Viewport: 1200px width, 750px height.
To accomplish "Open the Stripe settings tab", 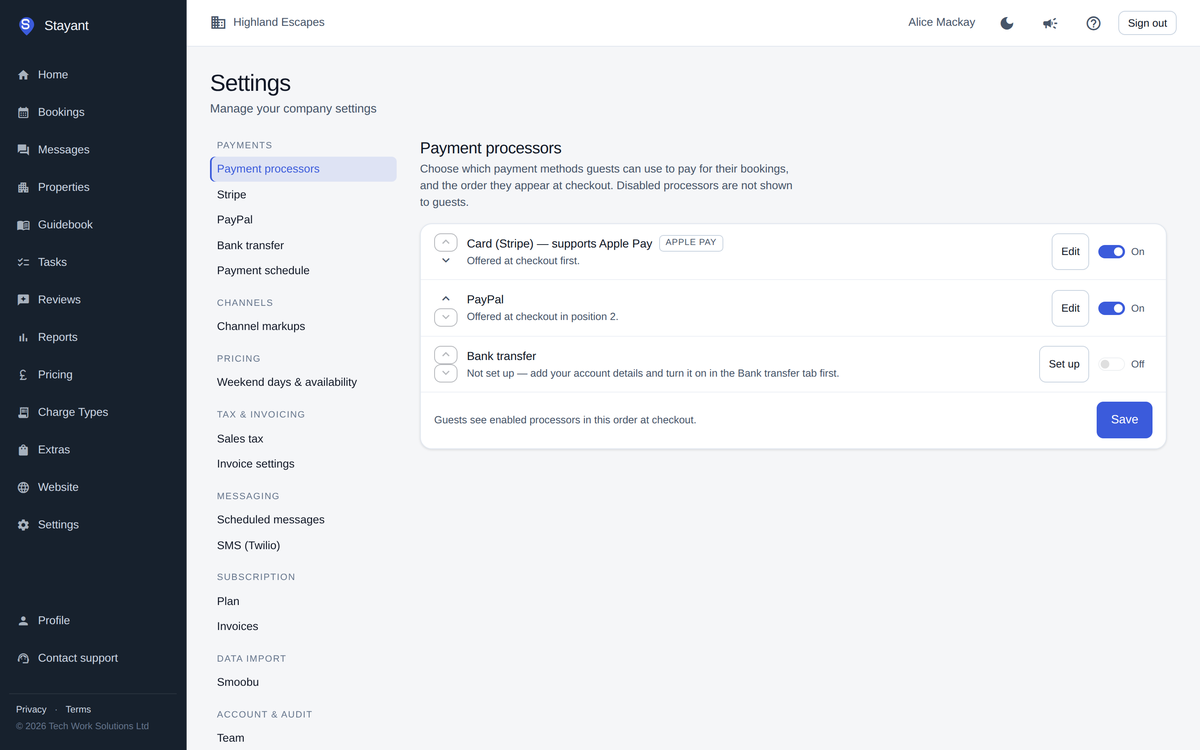I will pos(303,195).
